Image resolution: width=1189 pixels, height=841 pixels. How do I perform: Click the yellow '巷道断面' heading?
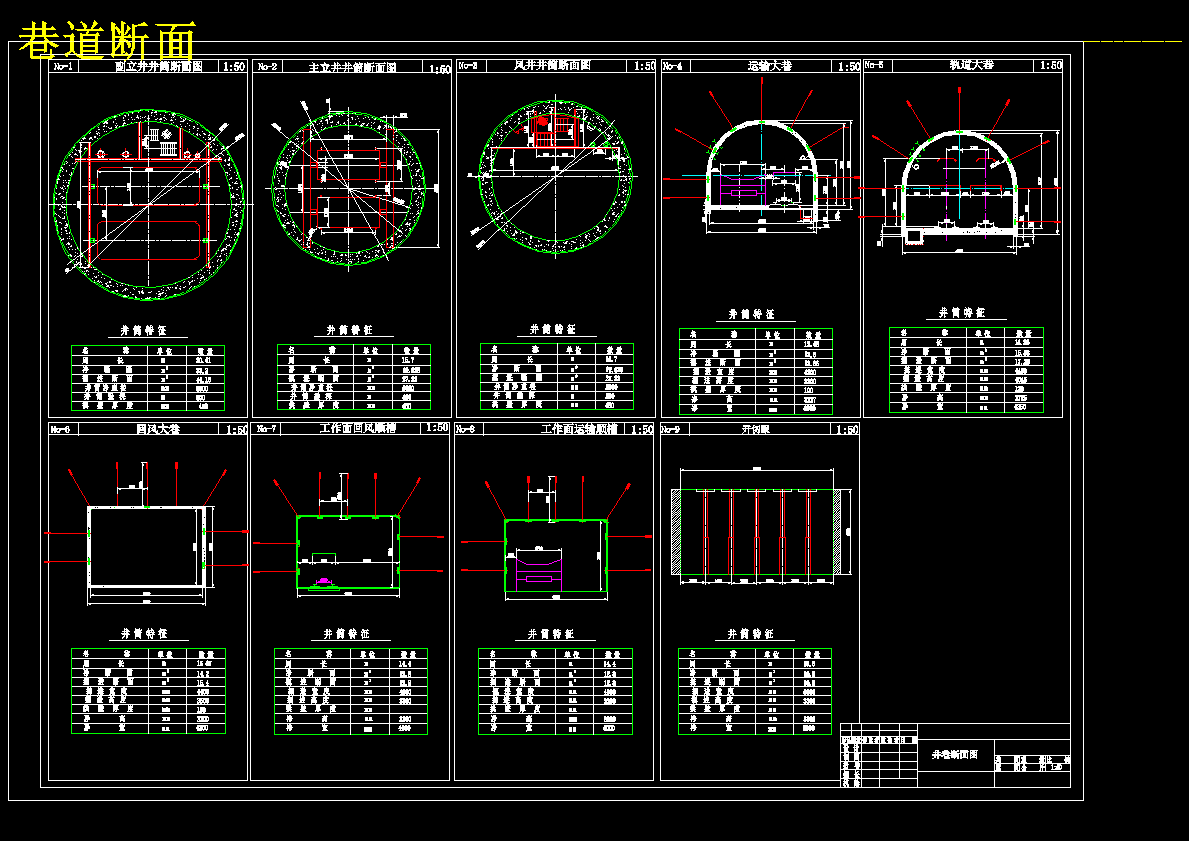(x=107, y=40)
